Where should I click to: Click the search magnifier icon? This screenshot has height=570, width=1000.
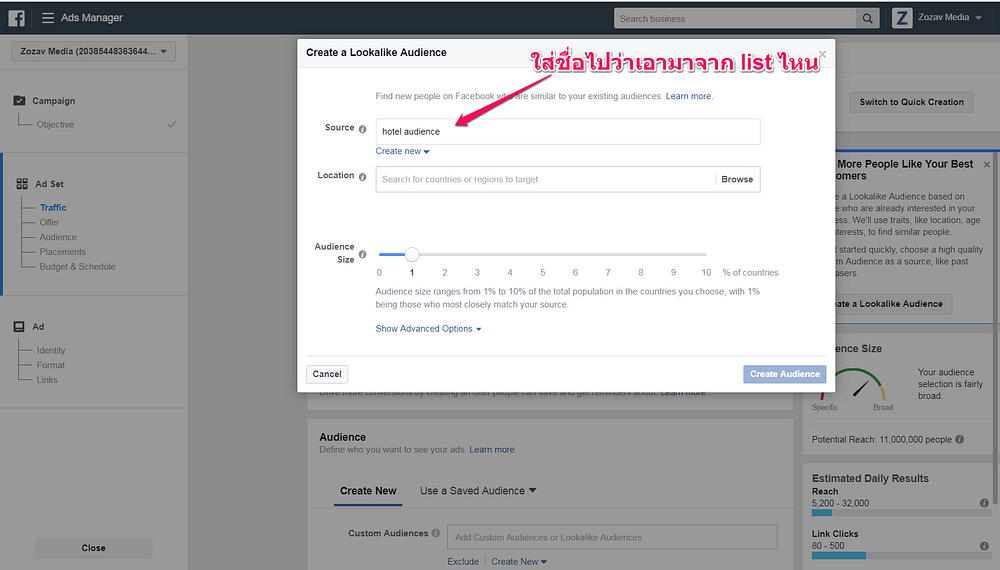tap(867, 18)
